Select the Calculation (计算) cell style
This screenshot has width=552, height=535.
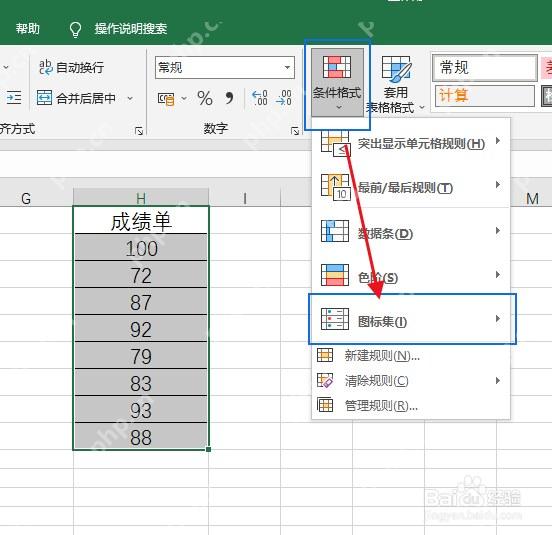[485, 95]
